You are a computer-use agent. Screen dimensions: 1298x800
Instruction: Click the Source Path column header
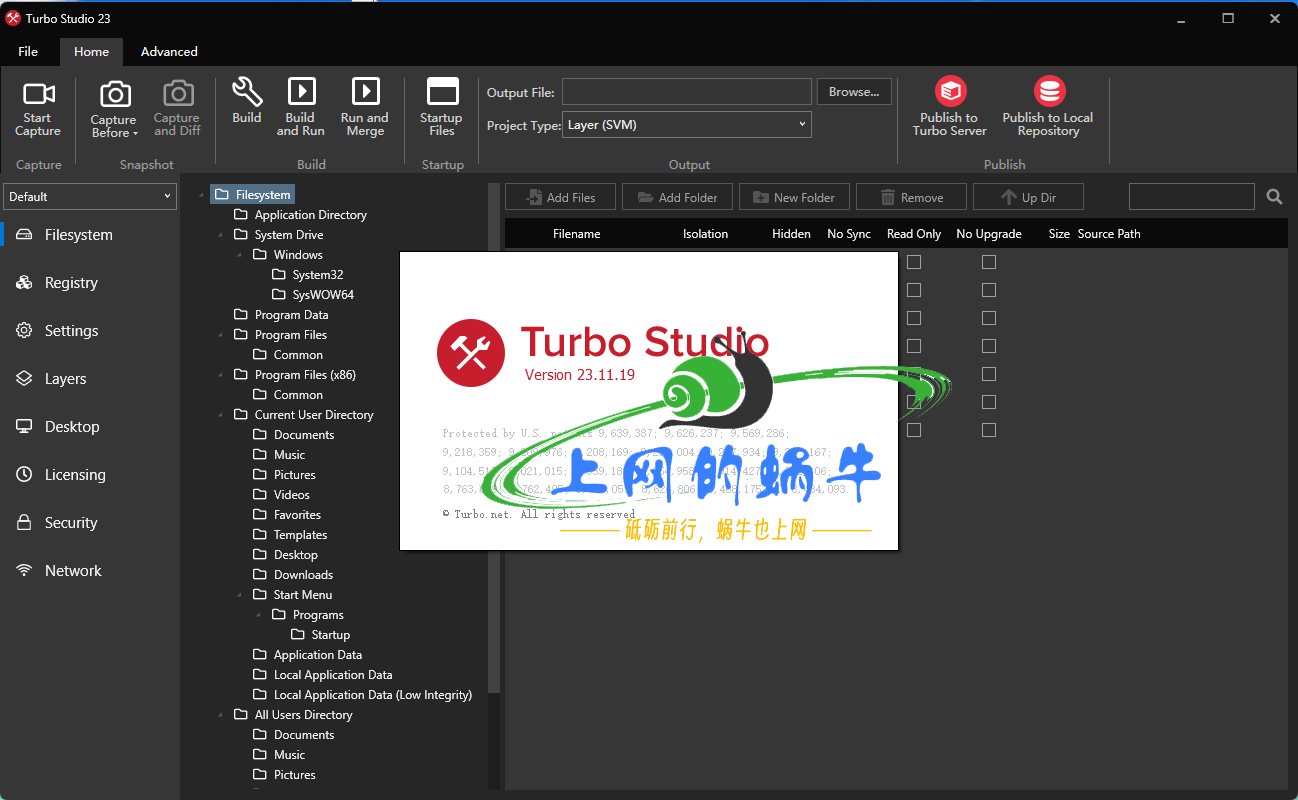1109,234
